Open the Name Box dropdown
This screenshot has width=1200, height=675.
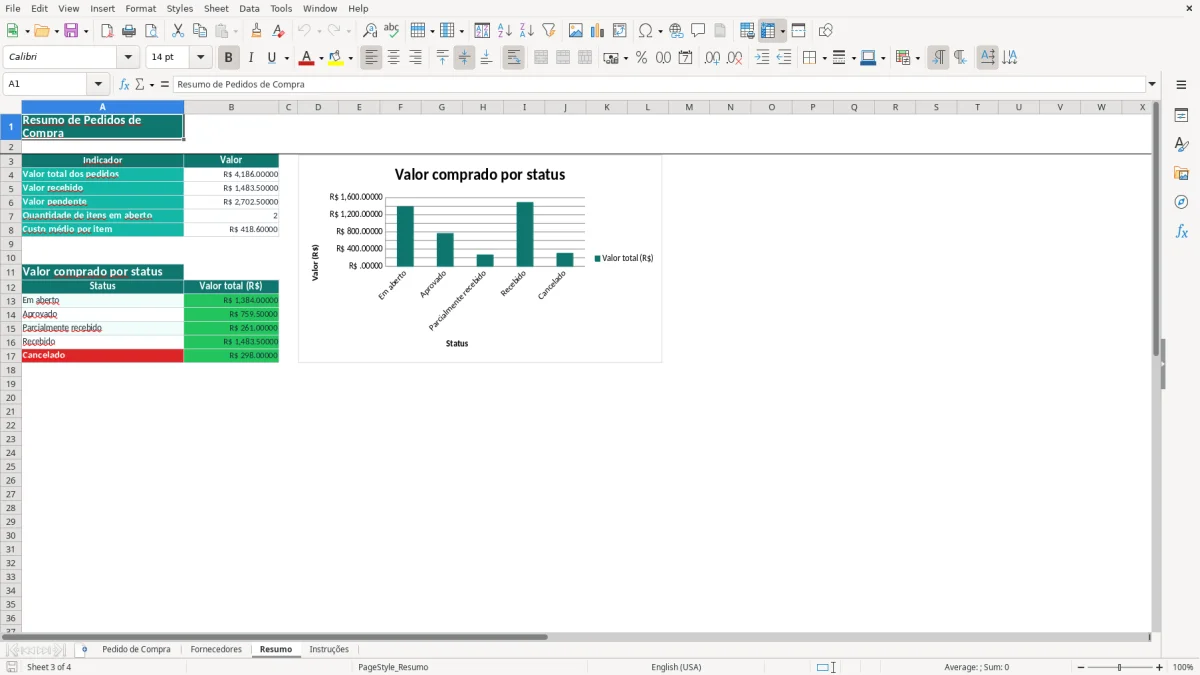pyautogui.click(x=98, y=85)
